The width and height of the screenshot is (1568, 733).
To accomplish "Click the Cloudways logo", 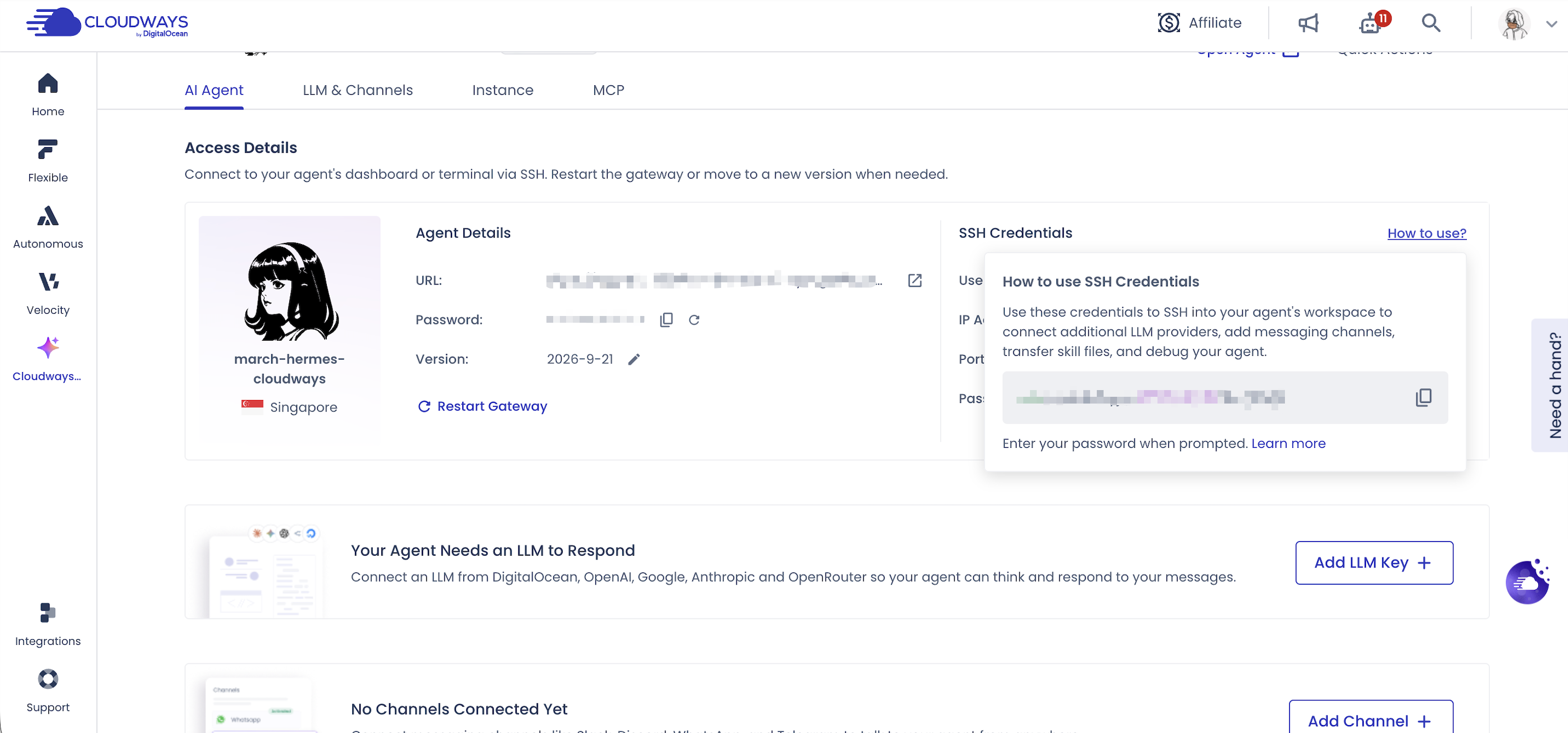I will coord(108,23).
